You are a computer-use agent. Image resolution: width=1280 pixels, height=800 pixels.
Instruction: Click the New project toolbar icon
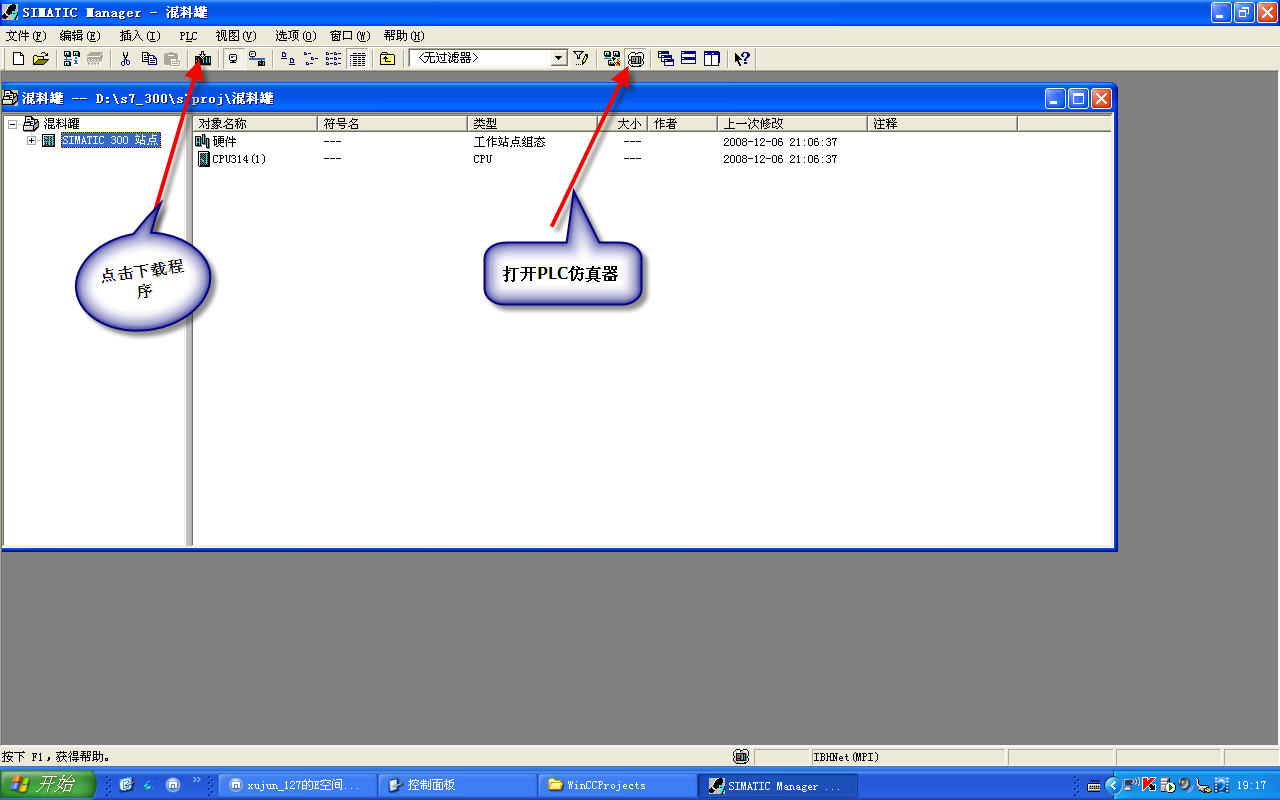point(18,59)
